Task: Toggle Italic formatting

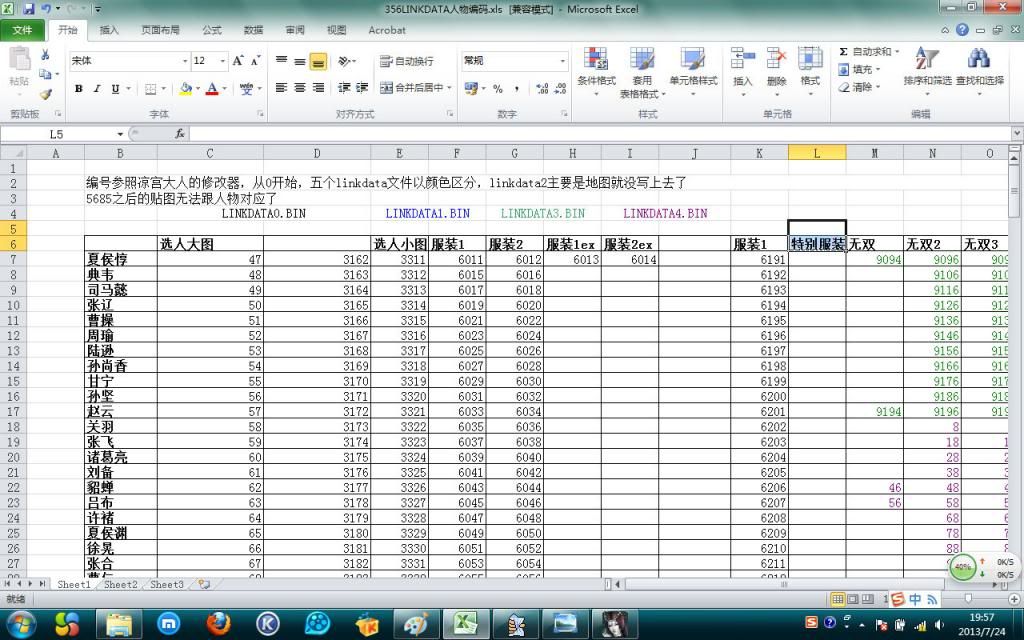Action: click(x=97, y=89)
